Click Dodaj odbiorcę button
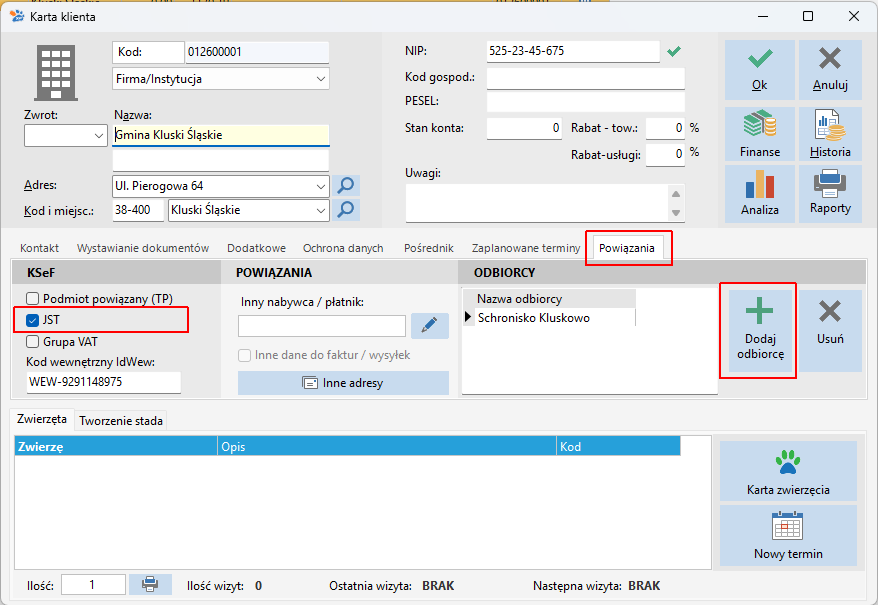 click(758, 331)
